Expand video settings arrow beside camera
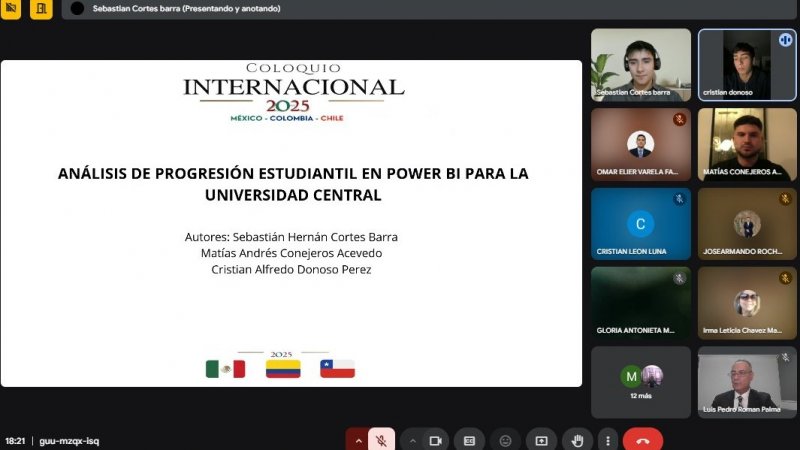 tap(413, 440)
